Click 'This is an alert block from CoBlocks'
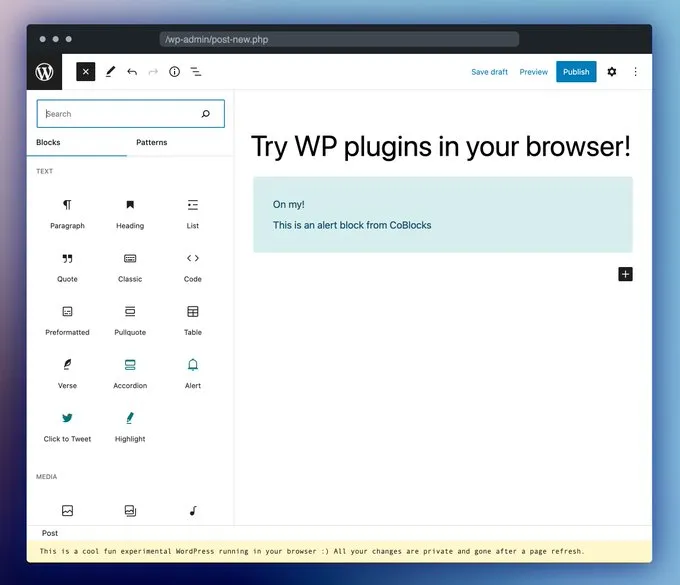The width and height of the screenshot is (680, 585). pyautogui.click(x=352, y=225)
